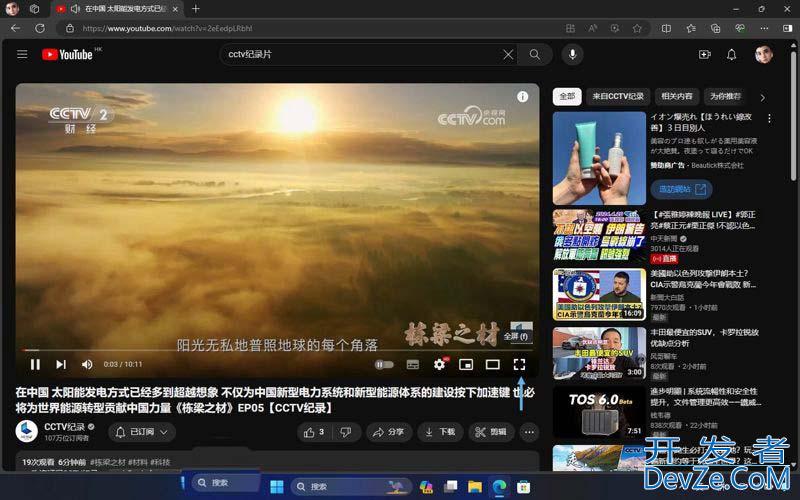
Task: Open the notifications bell
Action: [731, 54]
